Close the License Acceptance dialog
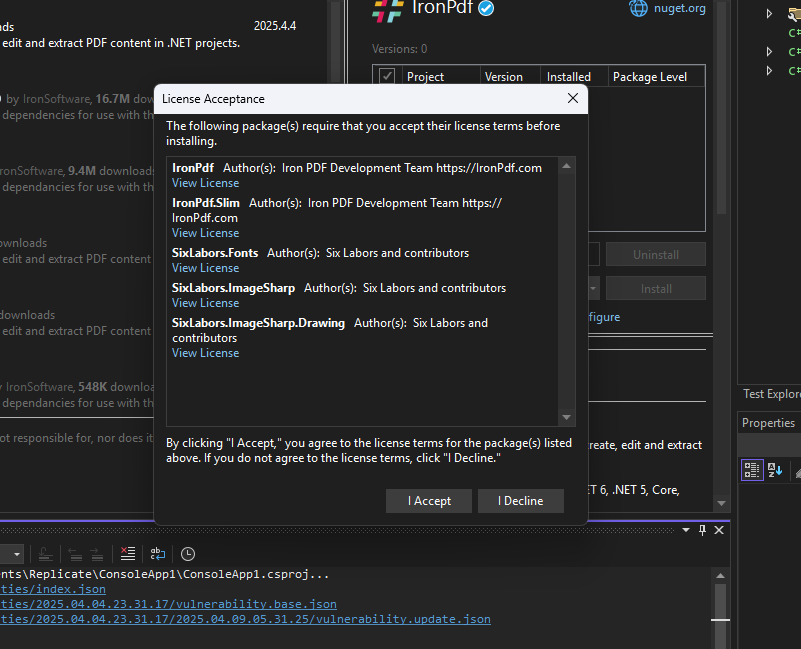 tap(573, 98)
